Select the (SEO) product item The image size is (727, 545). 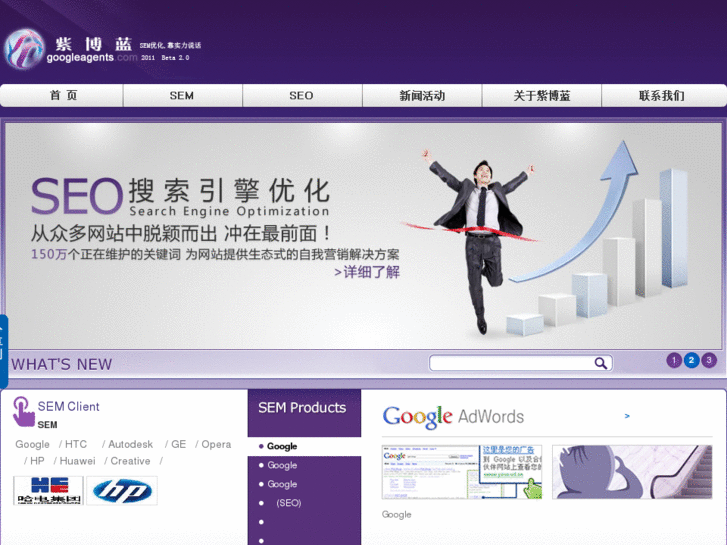click(288, 503)
